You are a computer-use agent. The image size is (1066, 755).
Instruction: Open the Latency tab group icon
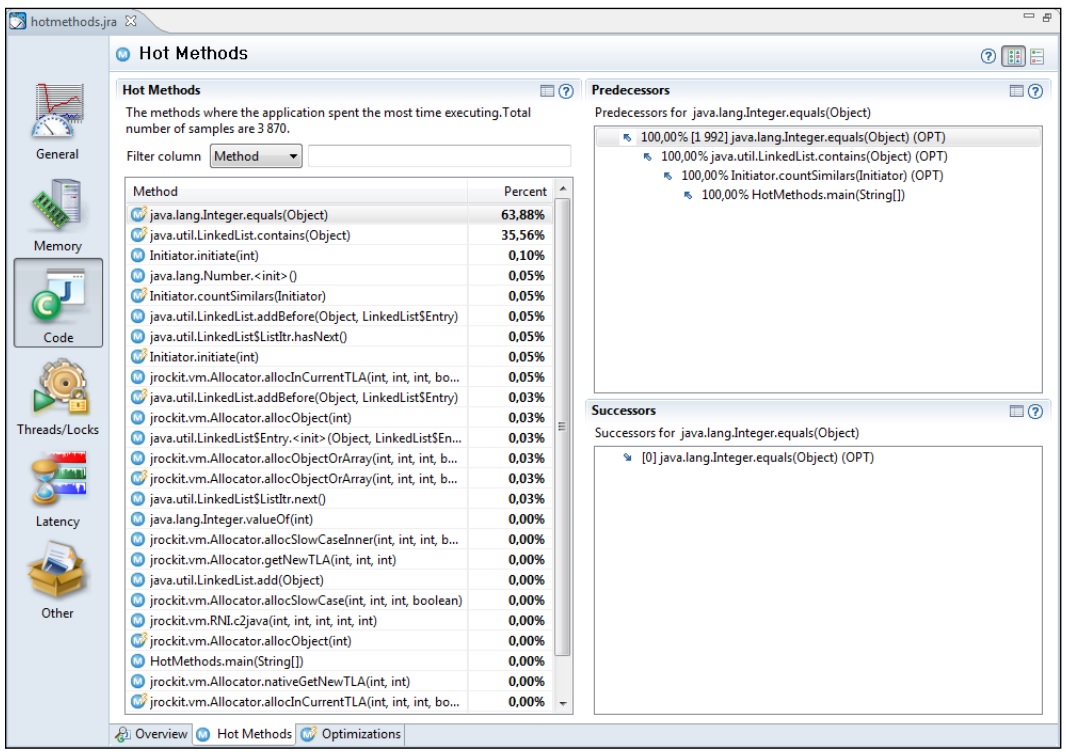point(58,488)
